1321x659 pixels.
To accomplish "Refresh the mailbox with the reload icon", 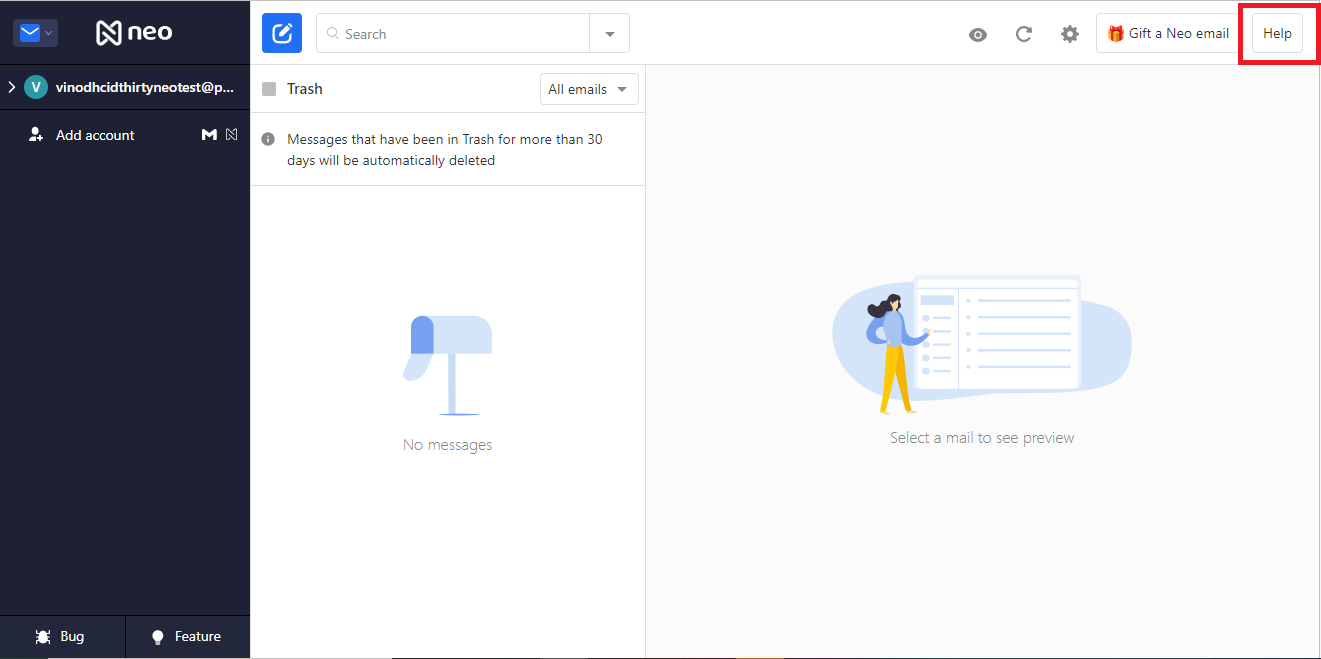I will click(1024, 34).
